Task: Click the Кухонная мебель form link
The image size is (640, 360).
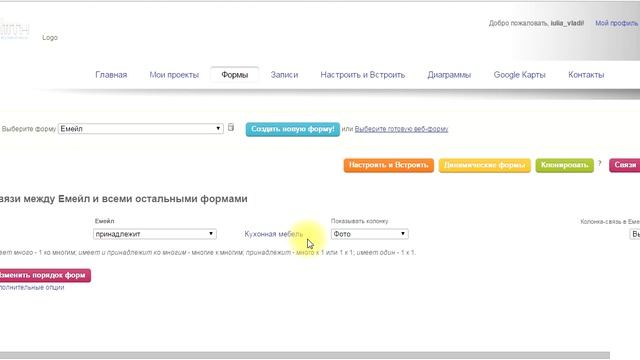Action: 274,234
